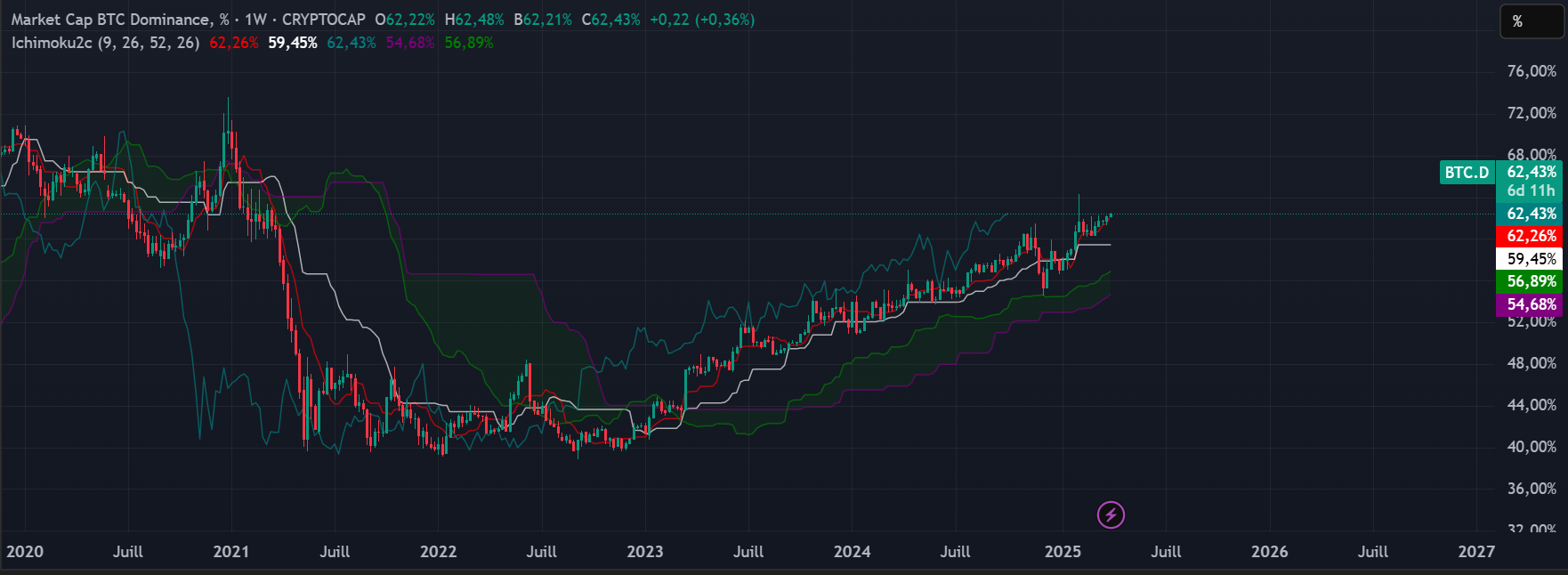The image size is (1568, 575).
Task: Click the 1W interval in chart title
Action: tap(256, 20)
